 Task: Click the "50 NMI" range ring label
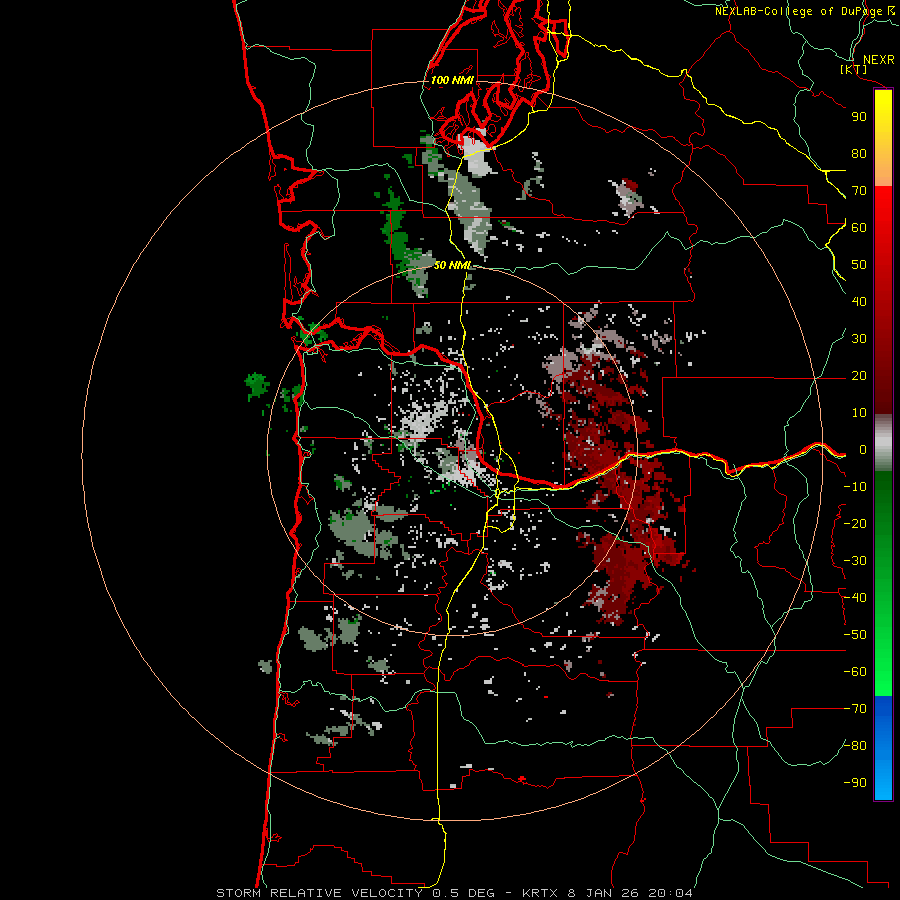click(452, 265)
